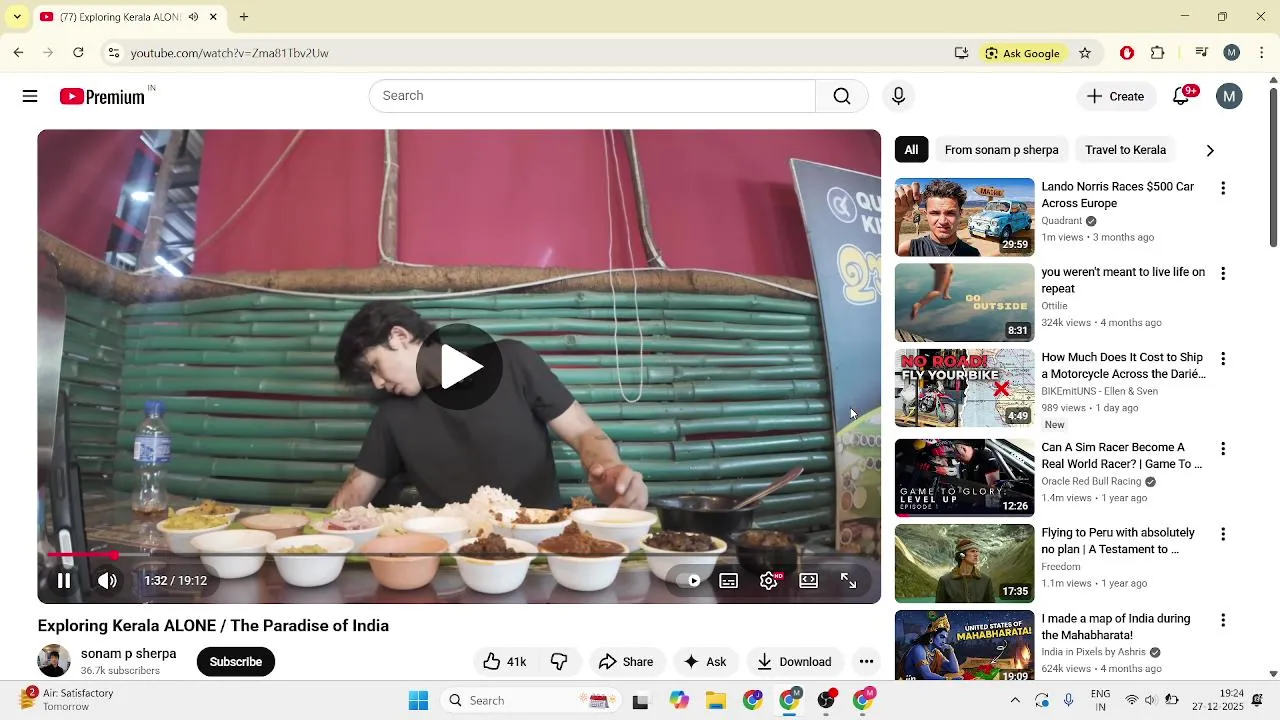Open File Explorer from taskbar
This screenshot has height=720, width=1280.
coord(716,700)
